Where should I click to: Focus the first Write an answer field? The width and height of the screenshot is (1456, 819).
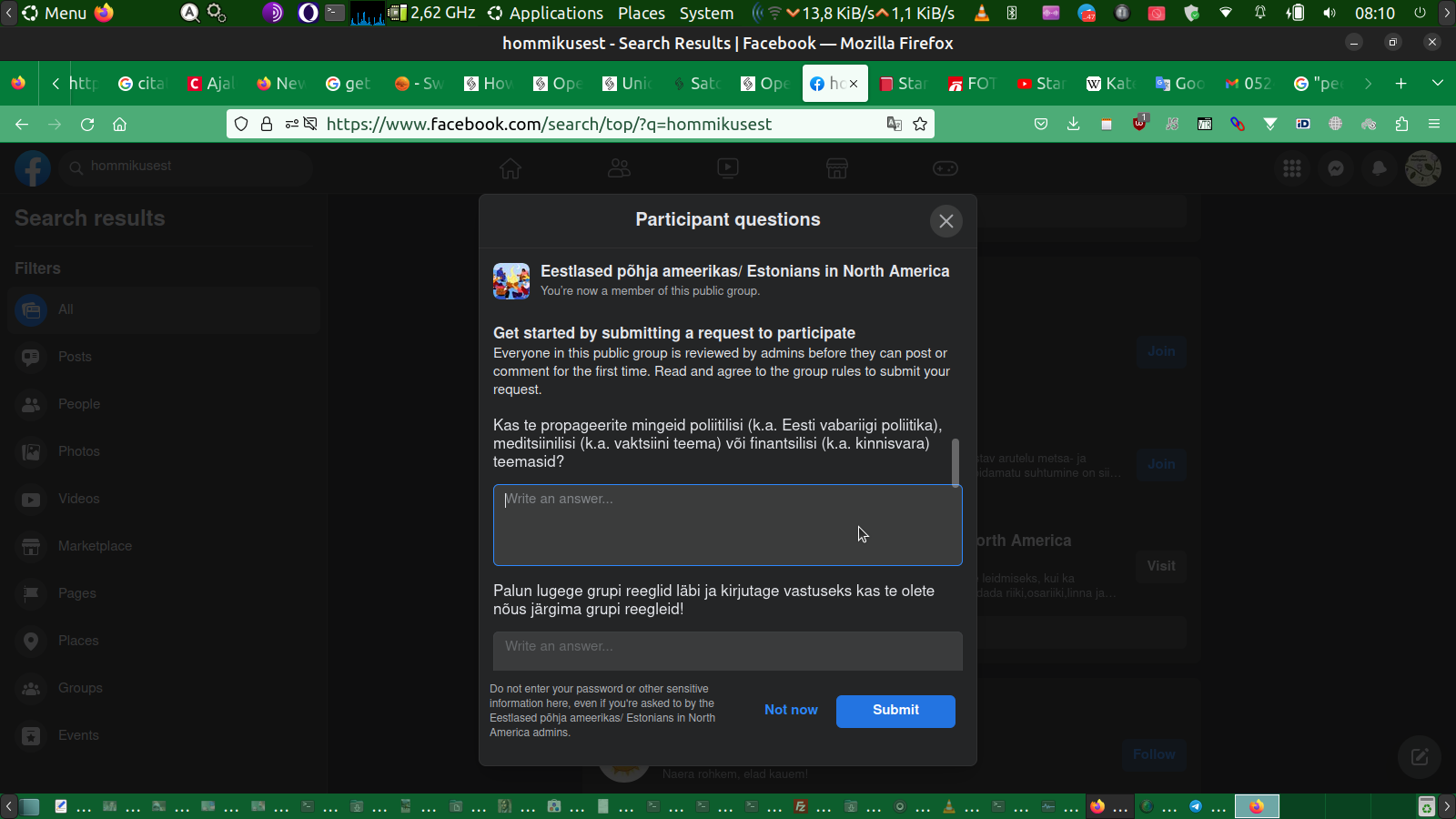coord(728,525)
